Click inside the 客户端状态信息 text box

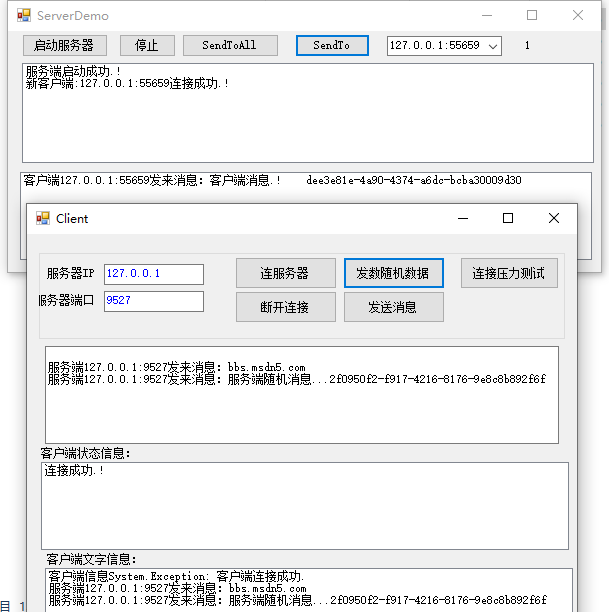tap(305, 505)
